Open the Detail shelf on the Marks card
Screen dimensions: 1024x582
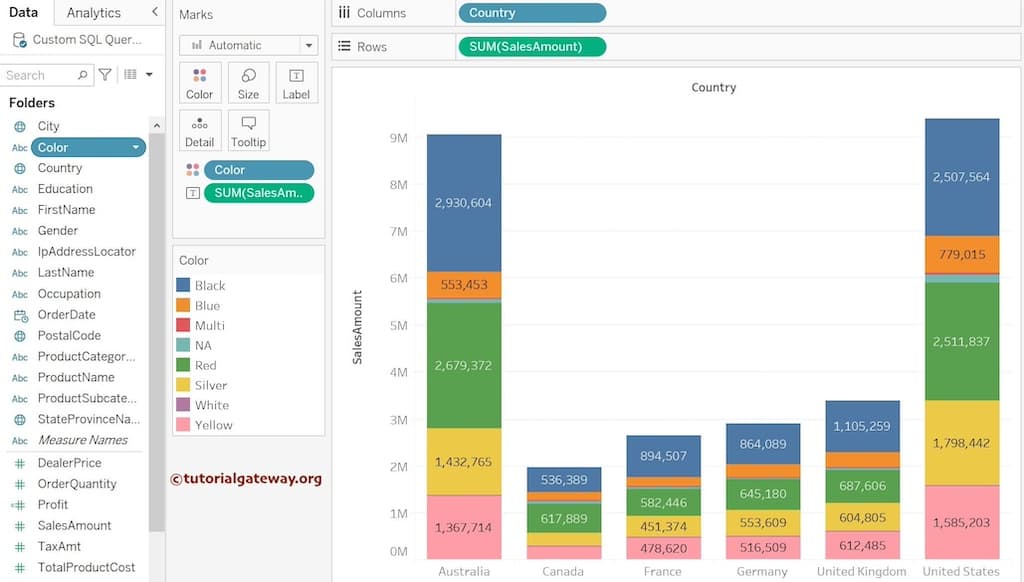pos(200,130)
